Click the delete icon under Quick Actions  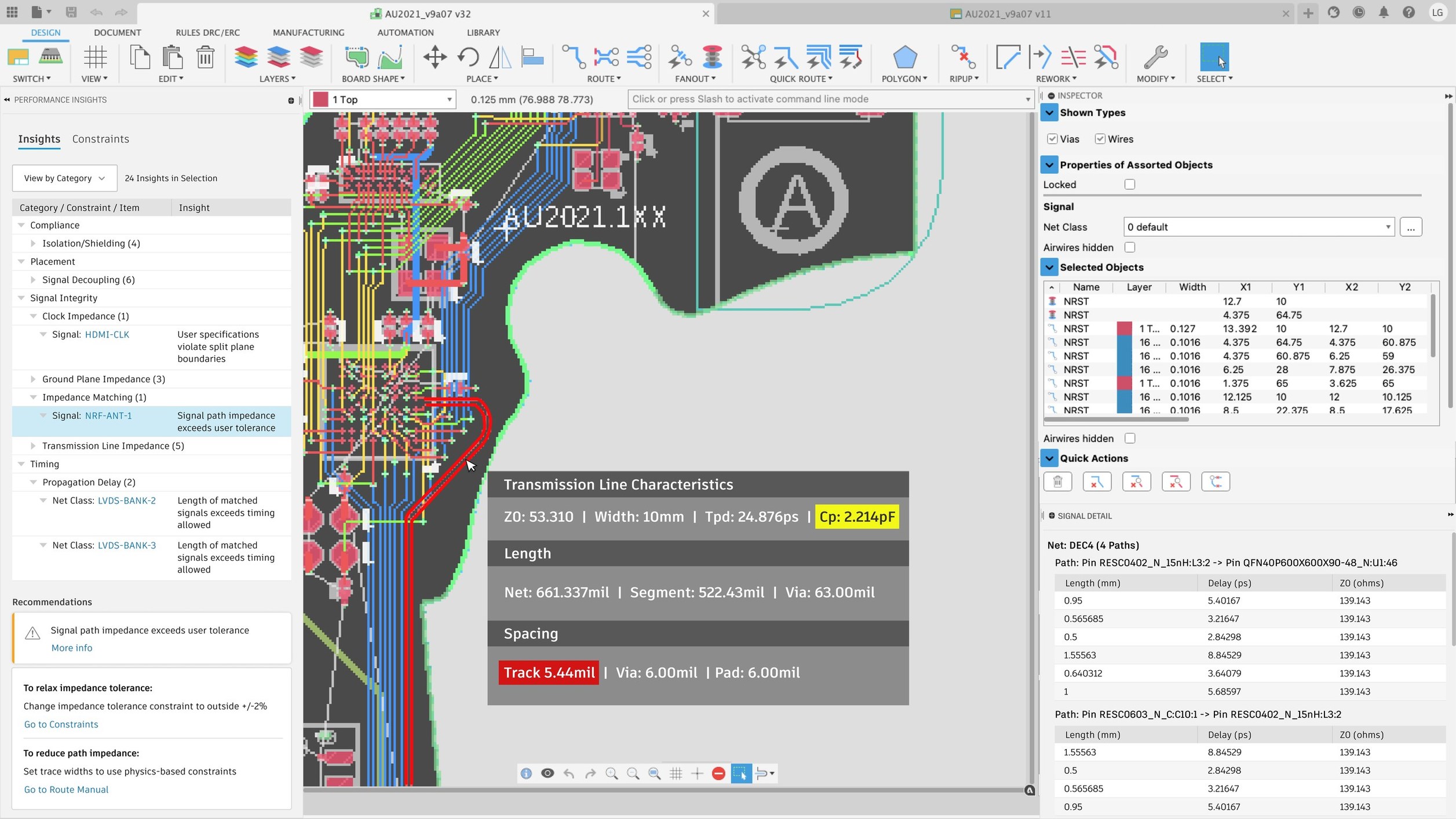(1058, 481)
